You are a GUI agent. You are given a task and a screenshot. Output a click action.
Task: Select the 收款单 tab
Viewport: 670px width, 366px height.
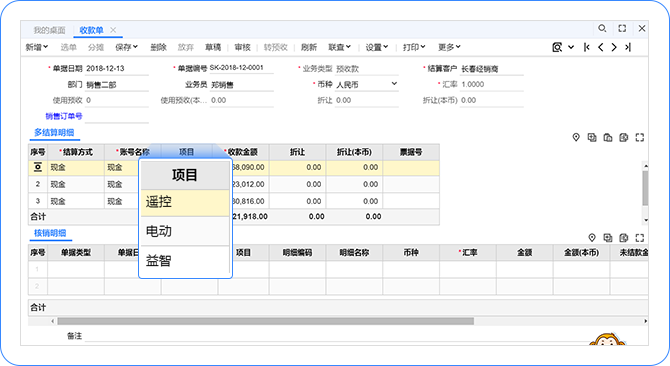coord(91,30)
